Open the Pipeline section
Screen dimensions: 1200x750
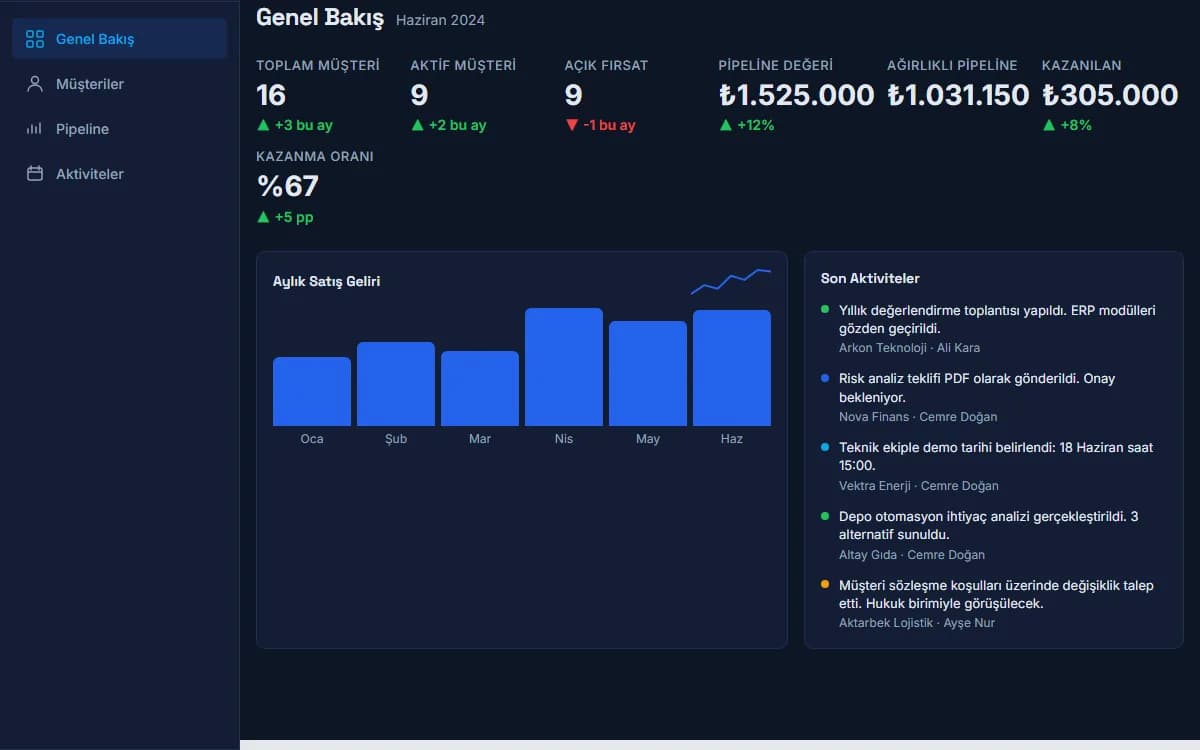[x=120, y=129]
